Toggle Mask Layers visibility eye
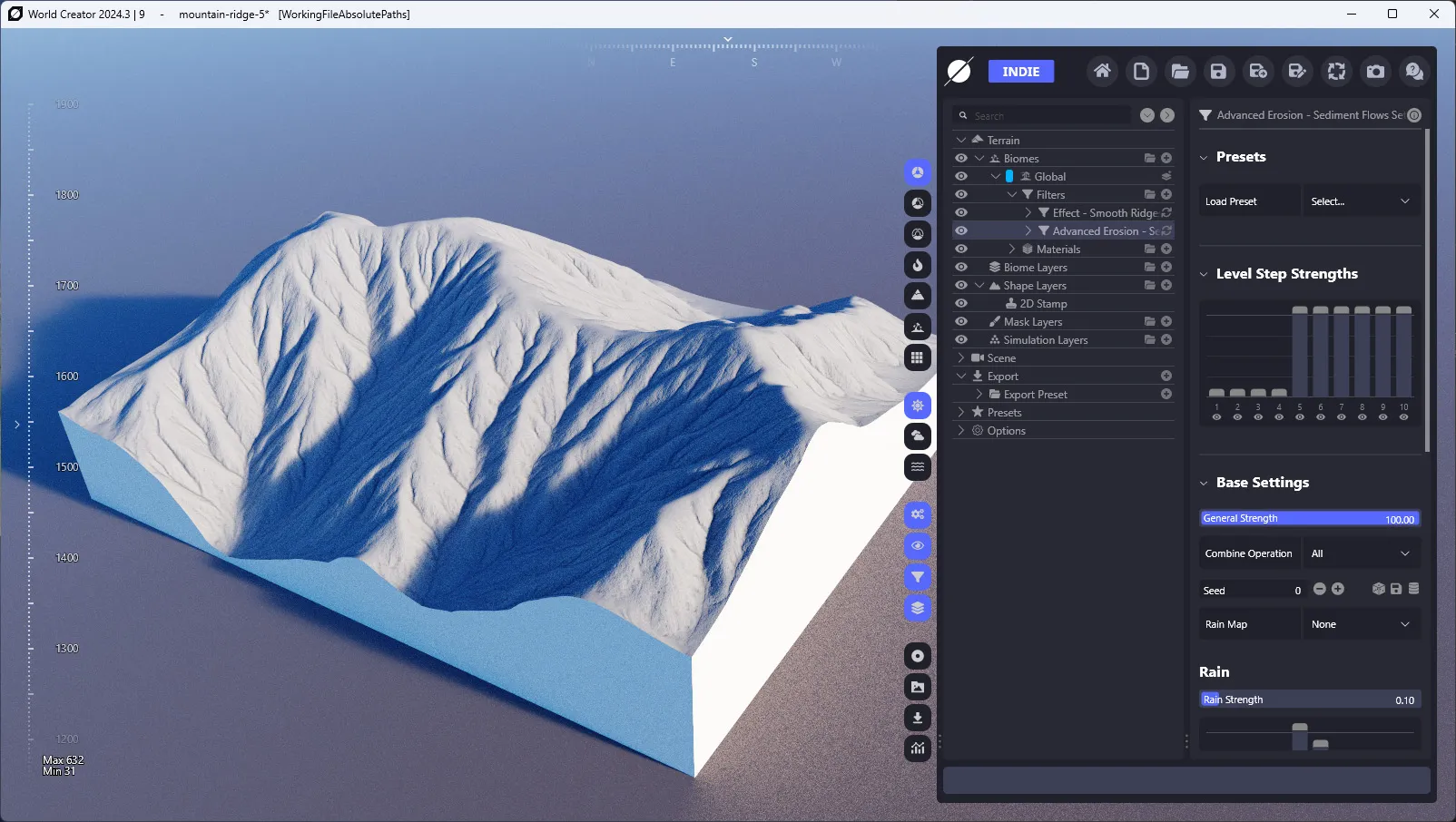The height and width of the screenshot is (822, 1456). 961,321
